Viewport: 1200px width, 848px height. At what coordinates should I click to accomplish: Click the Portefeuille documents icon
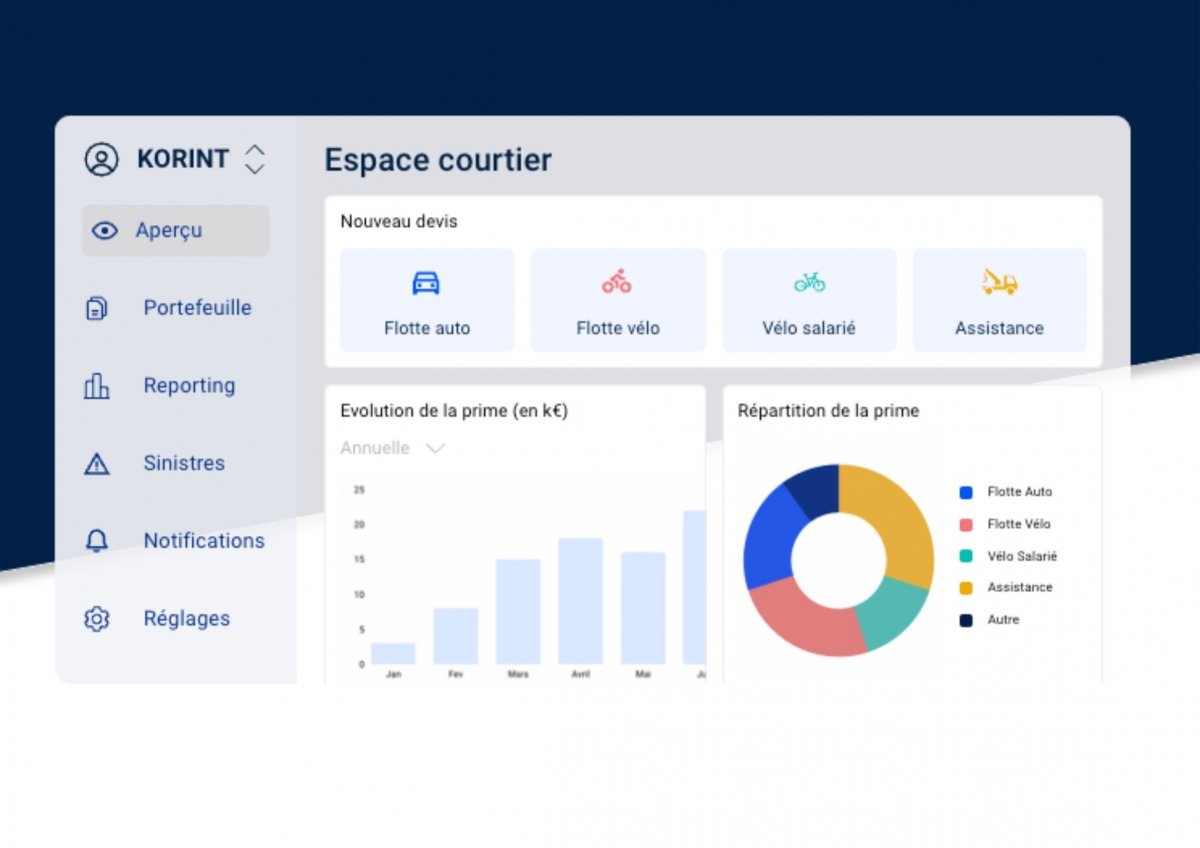pyautogui.click(x=96, y=308)
